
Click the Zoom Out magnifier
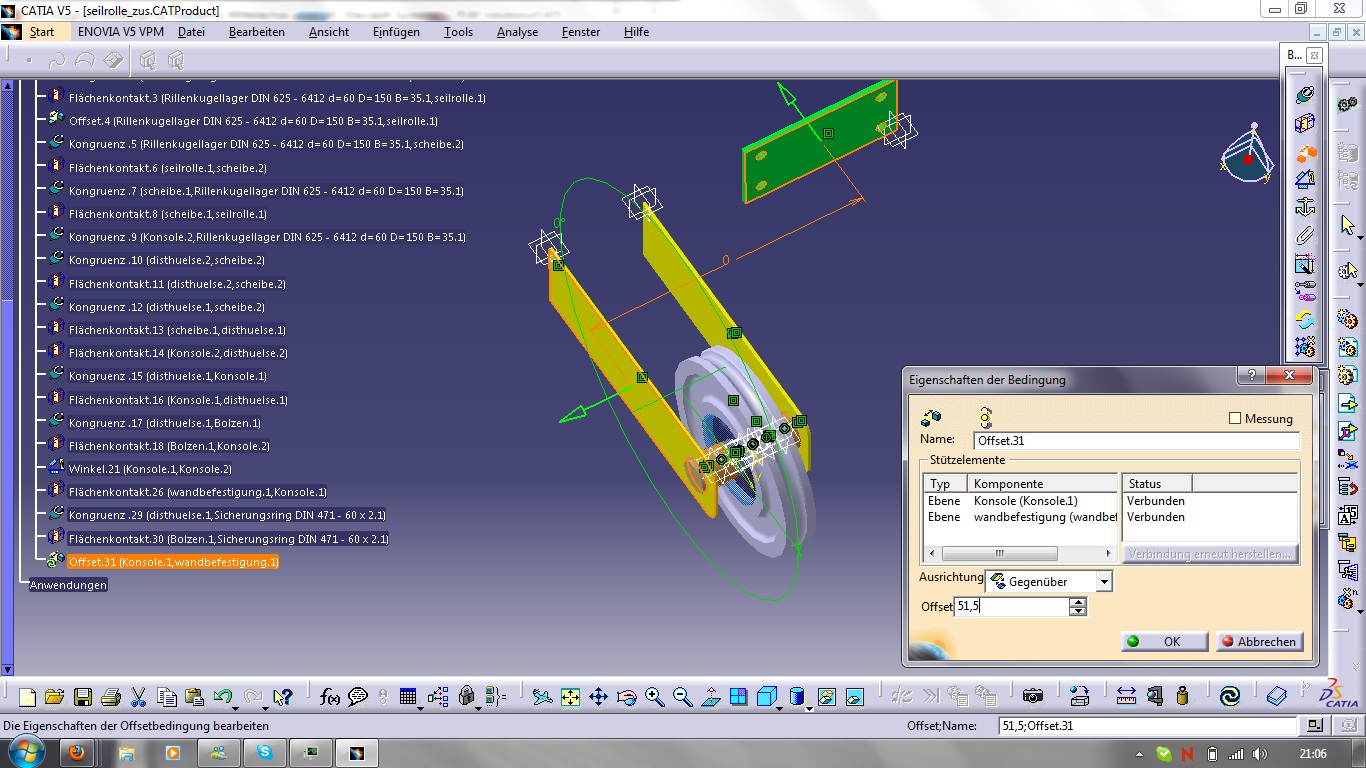(682, 697)
